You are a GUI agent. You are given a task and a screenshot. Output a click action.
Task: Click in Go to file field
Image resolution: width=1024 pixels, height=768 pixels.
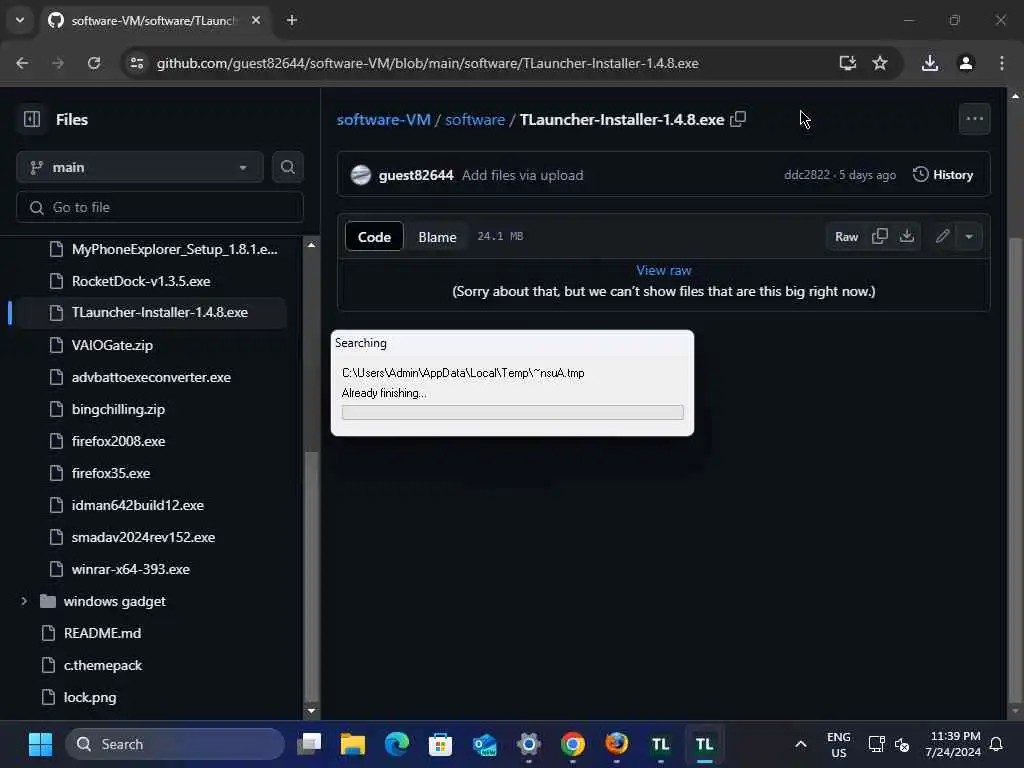point(160,207)
